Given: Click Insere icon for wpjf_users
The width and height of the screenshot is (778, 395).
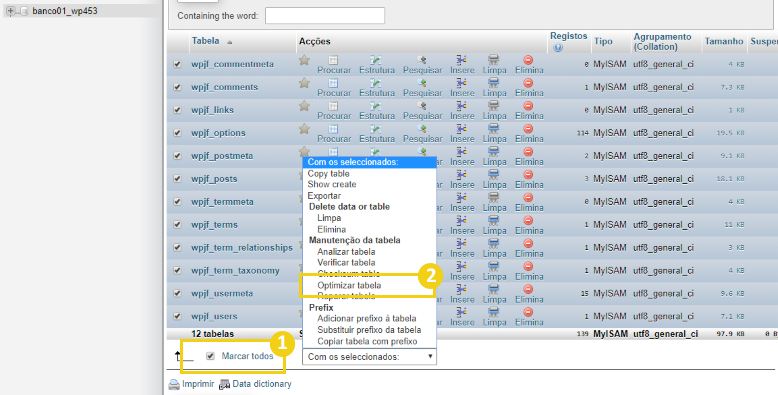Looking at the screenshot, I should 461,312.
